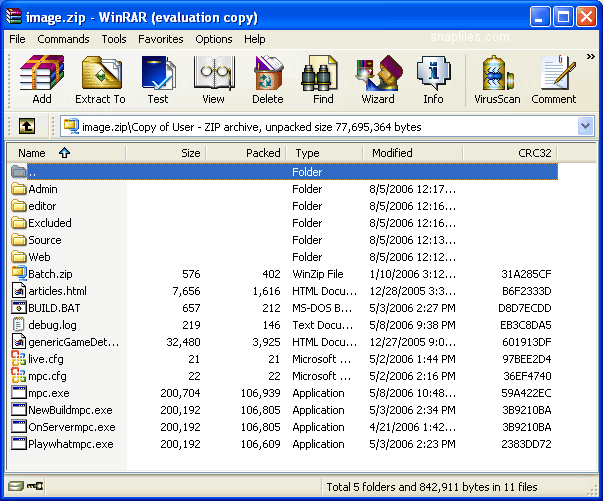Click the mpc.exe application icon
Image resolution: width=603 pixels, height=501 pixels.
(19, 393)
